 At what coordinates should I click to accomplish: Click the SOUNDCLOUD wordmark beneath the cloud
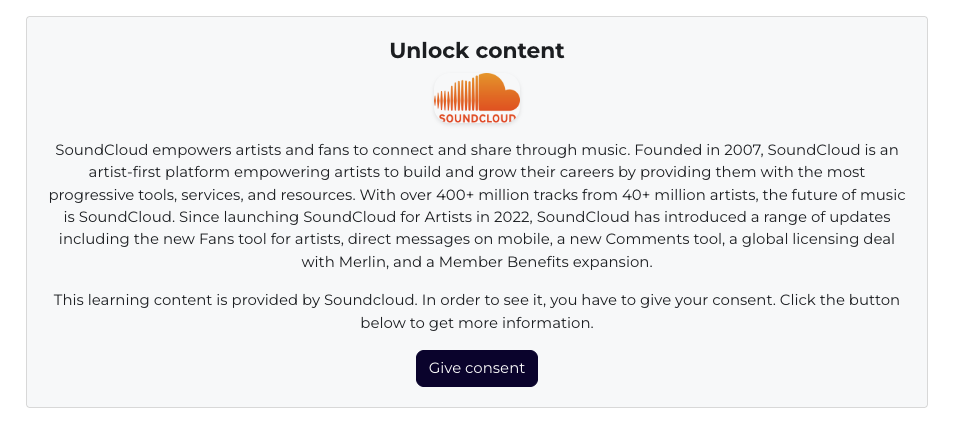tap(477, 117)
